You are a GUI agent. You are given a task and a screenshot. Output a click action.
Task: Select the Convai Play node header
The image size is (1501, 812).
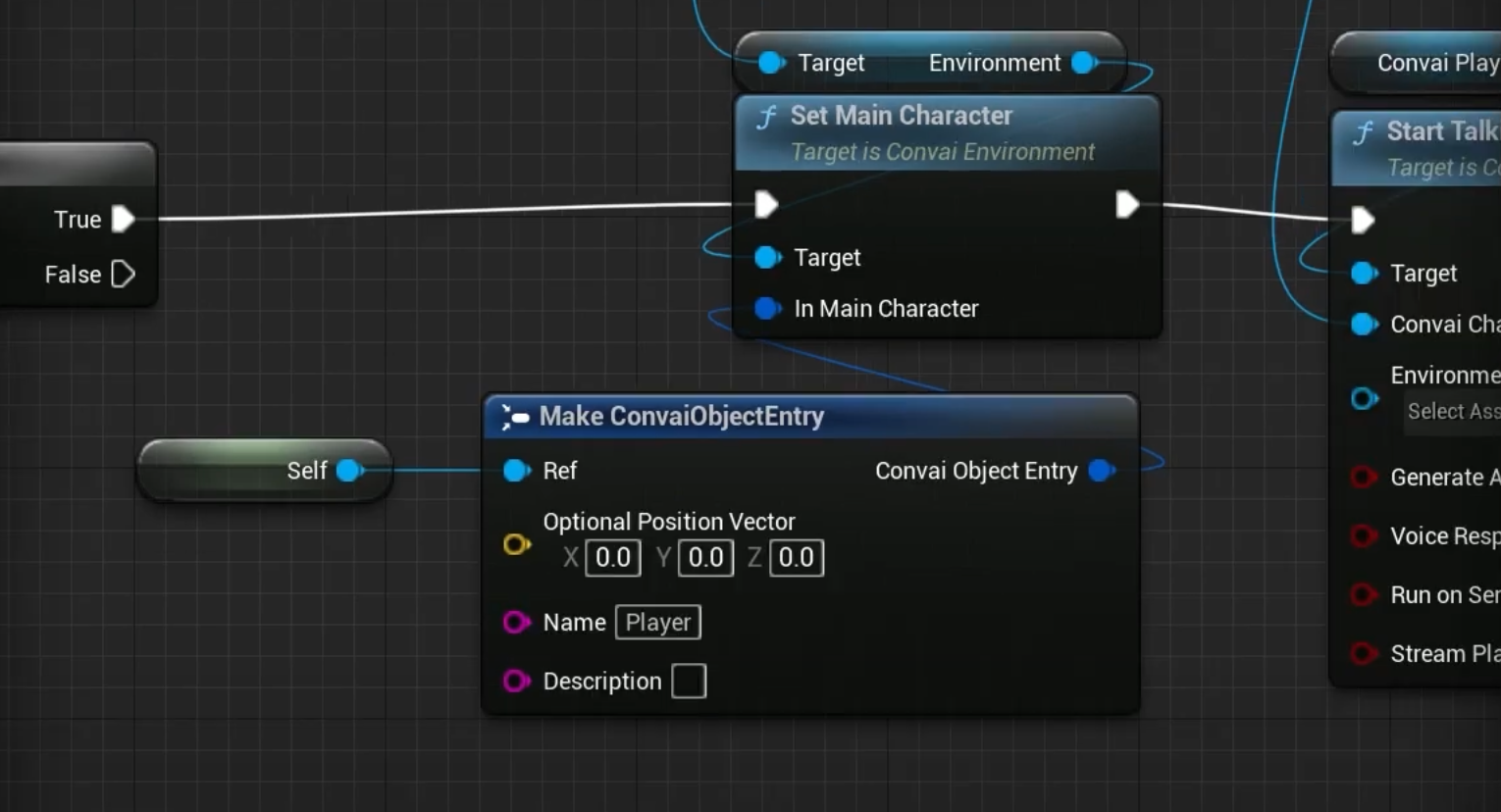(x=1438, y=63)
